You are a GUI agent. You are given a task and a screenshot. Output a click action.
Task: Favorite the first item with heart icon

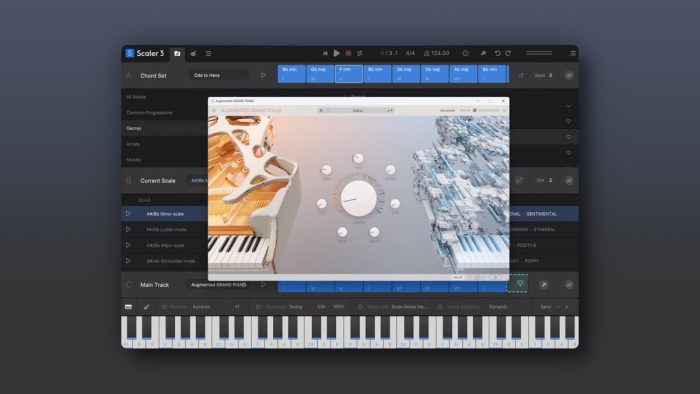pos(568,121)
